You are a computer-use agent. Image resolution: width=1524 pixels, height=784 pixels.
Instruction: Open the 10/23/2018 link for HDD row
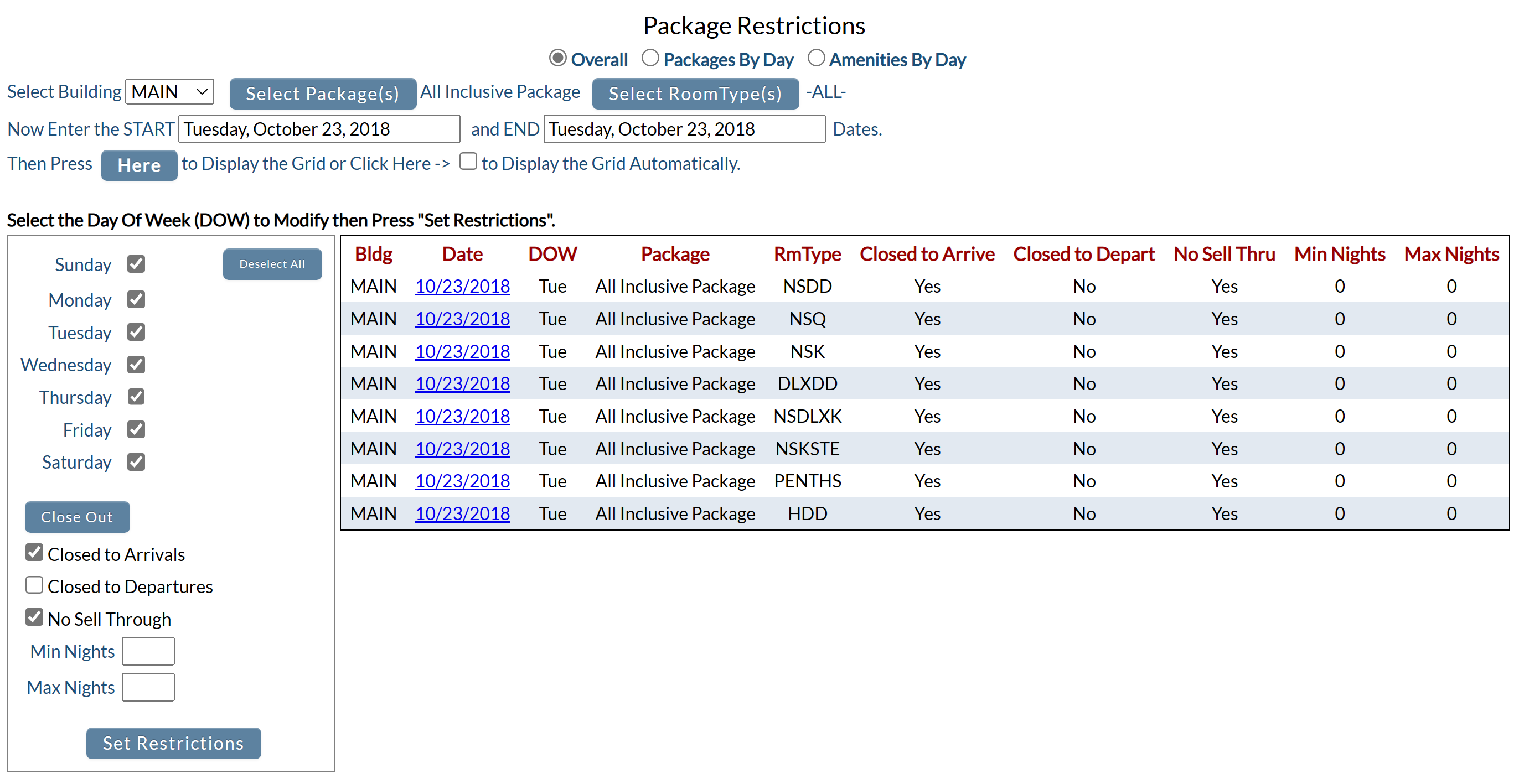pyautogui.click(x=462, y=513)
